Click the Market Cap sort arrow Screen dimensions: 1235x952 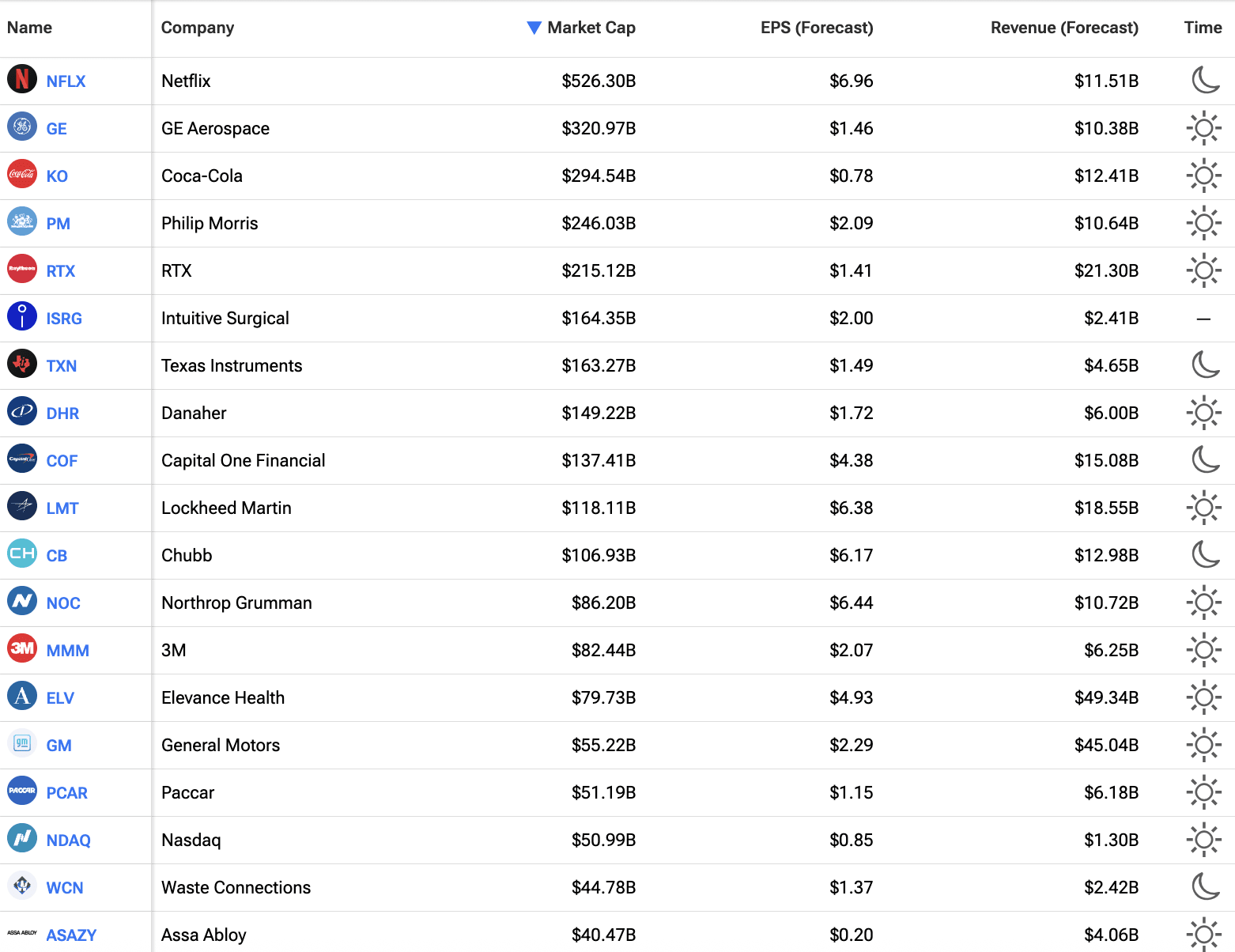pyautogui.click(x=534, y=28)
